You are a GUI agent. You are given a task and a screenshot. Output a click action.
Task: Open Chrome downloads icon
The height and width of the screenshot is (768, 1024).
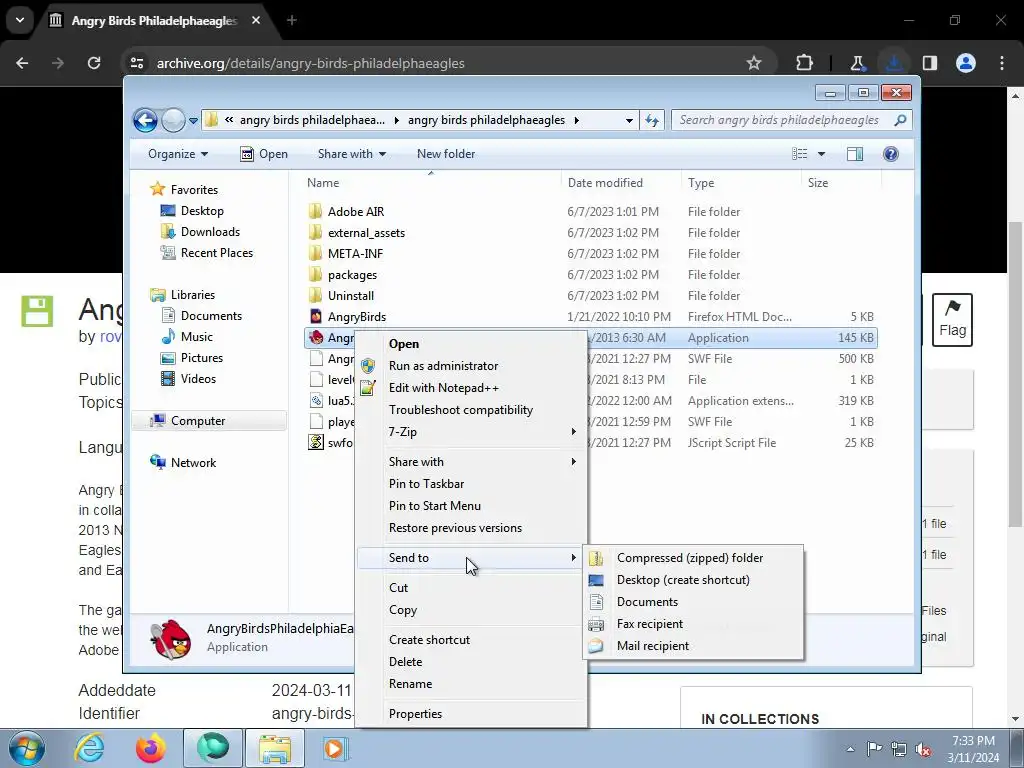pos(894,63)
